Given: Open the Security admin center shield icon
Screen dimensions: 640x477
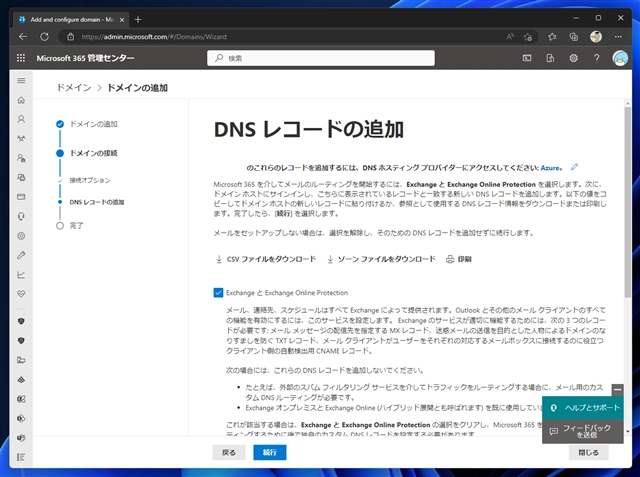Looking at the screenshot, I should pos(21,321).
